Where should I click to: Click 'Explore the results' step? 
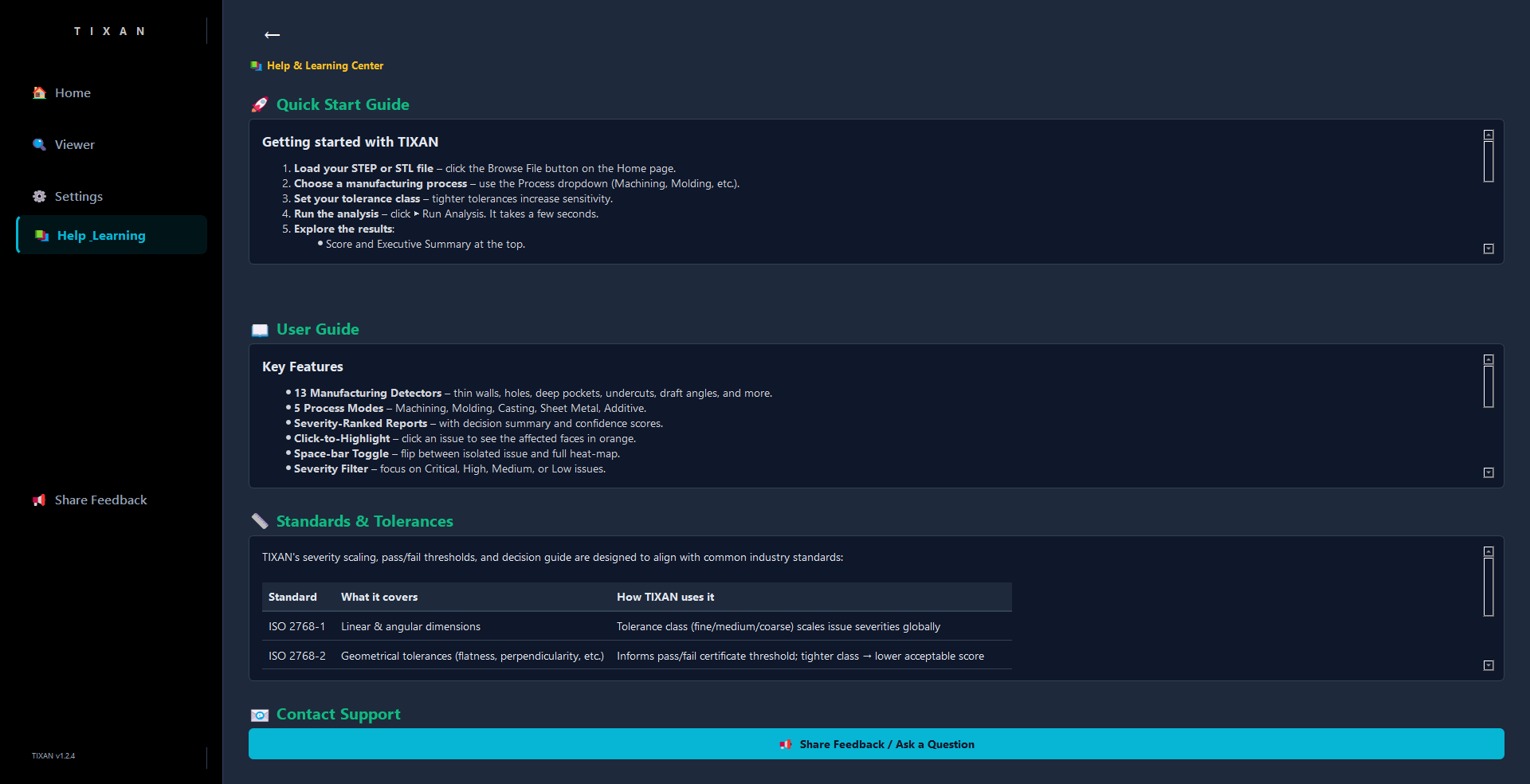coord(344,229)
